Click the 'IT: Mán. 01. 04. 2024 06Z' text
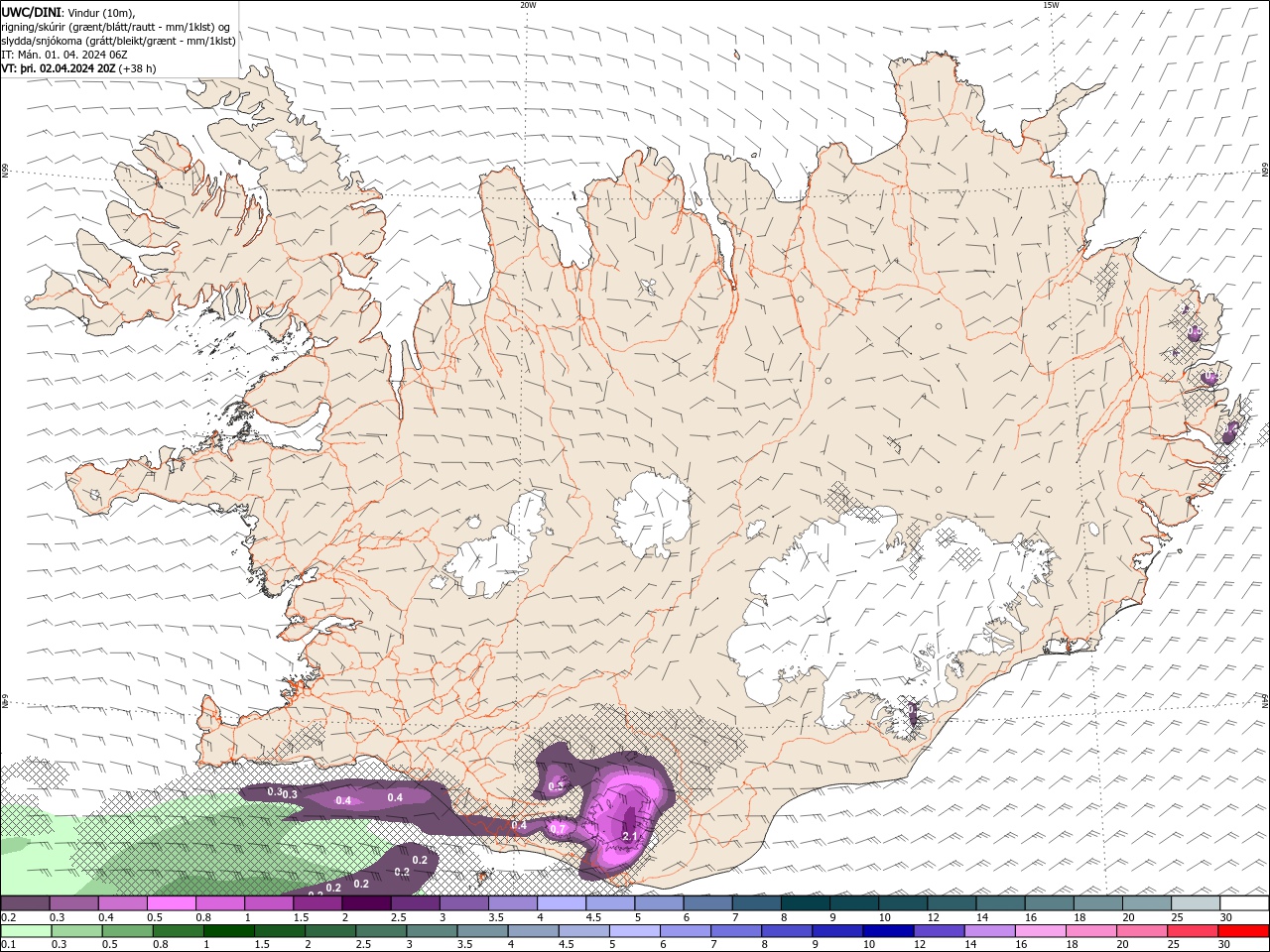Screen dimensions: 1270x952 click(64, 55)
